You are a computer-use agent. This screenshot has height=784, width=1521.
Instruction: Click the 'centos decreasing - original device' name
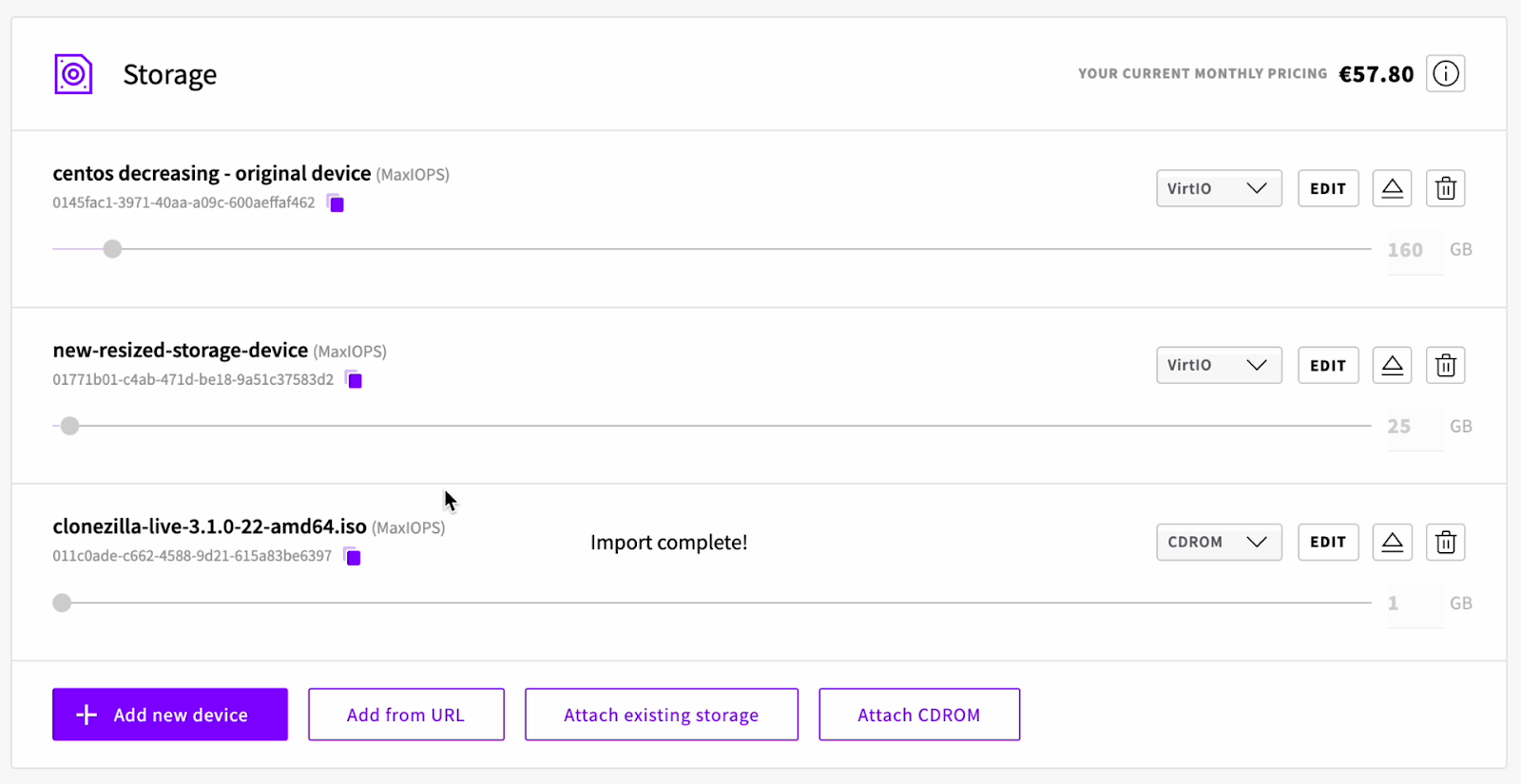tap(212, 174)
